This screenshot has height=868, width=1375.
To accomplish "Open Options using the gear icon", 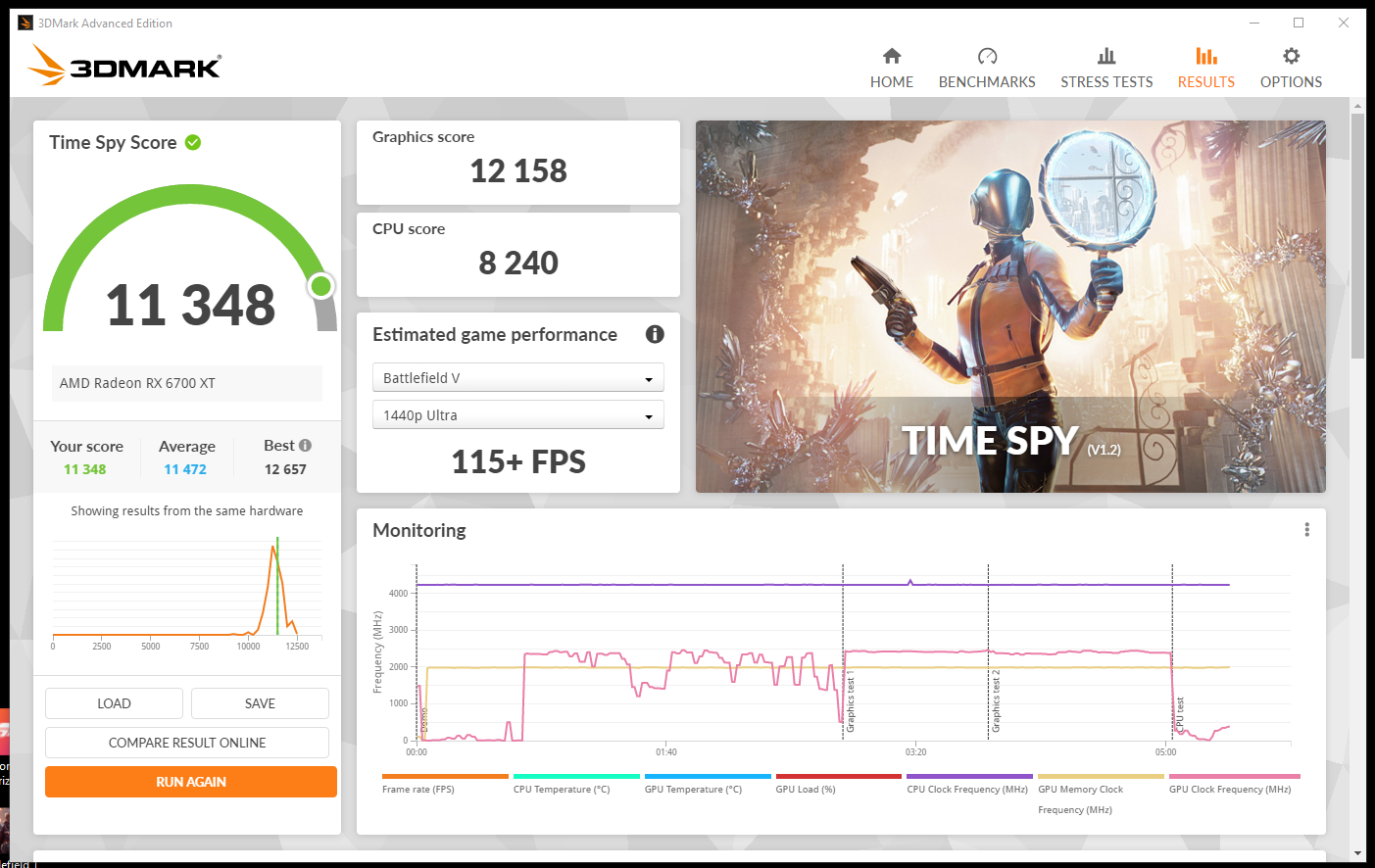I will (x=1291, y=57).
